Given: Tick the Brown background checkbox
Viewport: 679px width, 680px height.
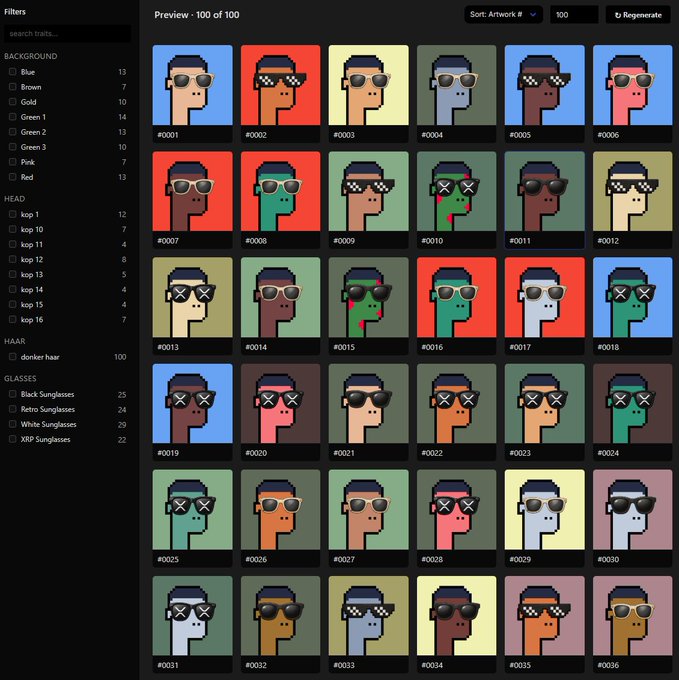Looking at the screenshot, I should click(x=13, y=87).
